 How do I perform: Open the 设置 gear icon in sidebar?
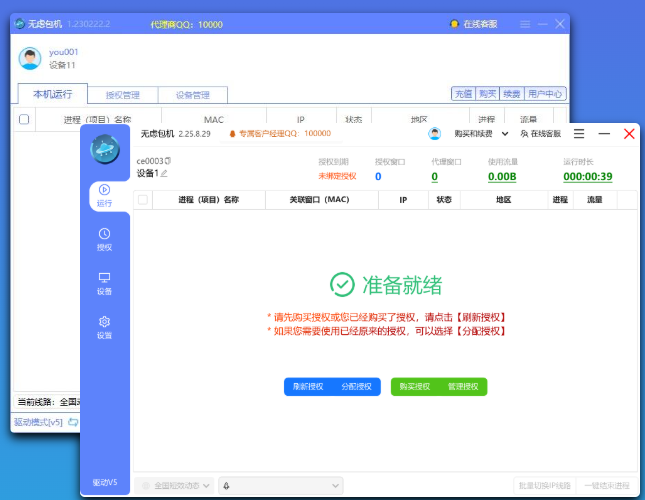click(x=104, y=322)
